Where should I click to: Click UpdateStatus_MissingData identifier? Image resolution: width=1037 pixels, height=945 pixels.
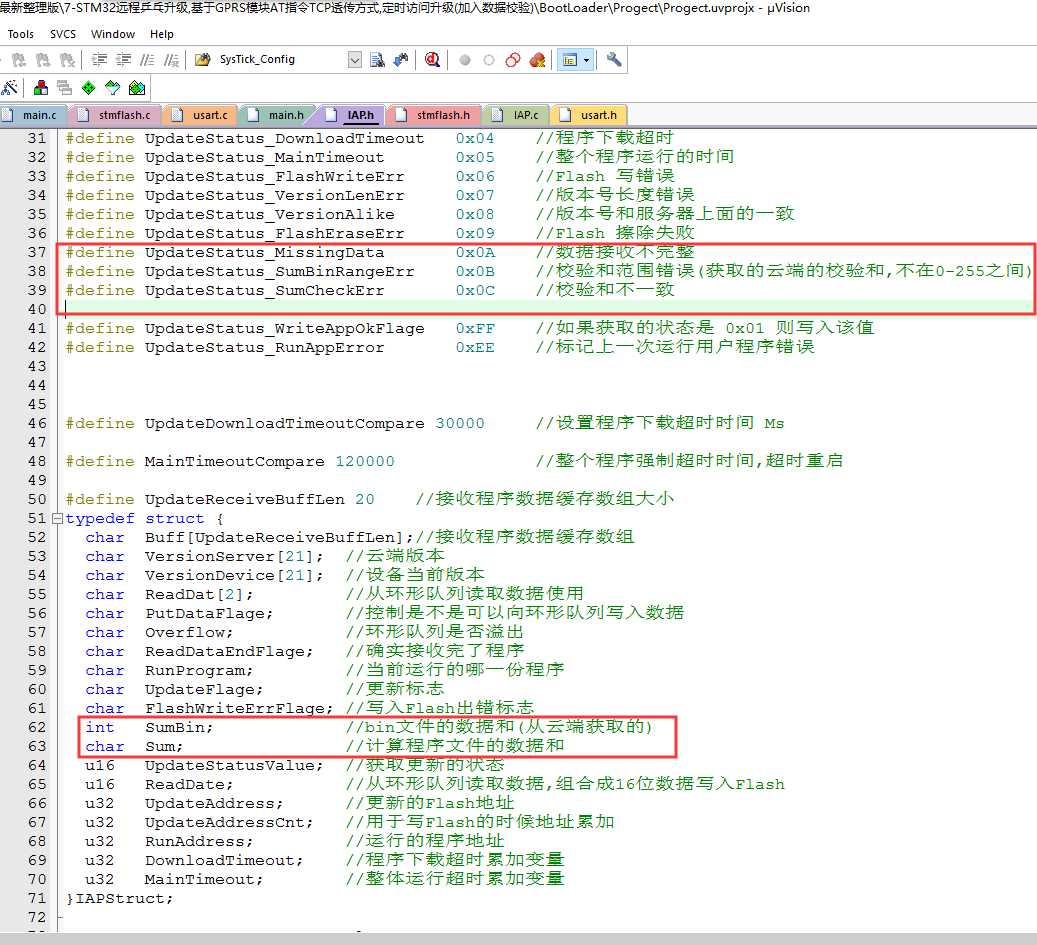[x=265, y=253]
